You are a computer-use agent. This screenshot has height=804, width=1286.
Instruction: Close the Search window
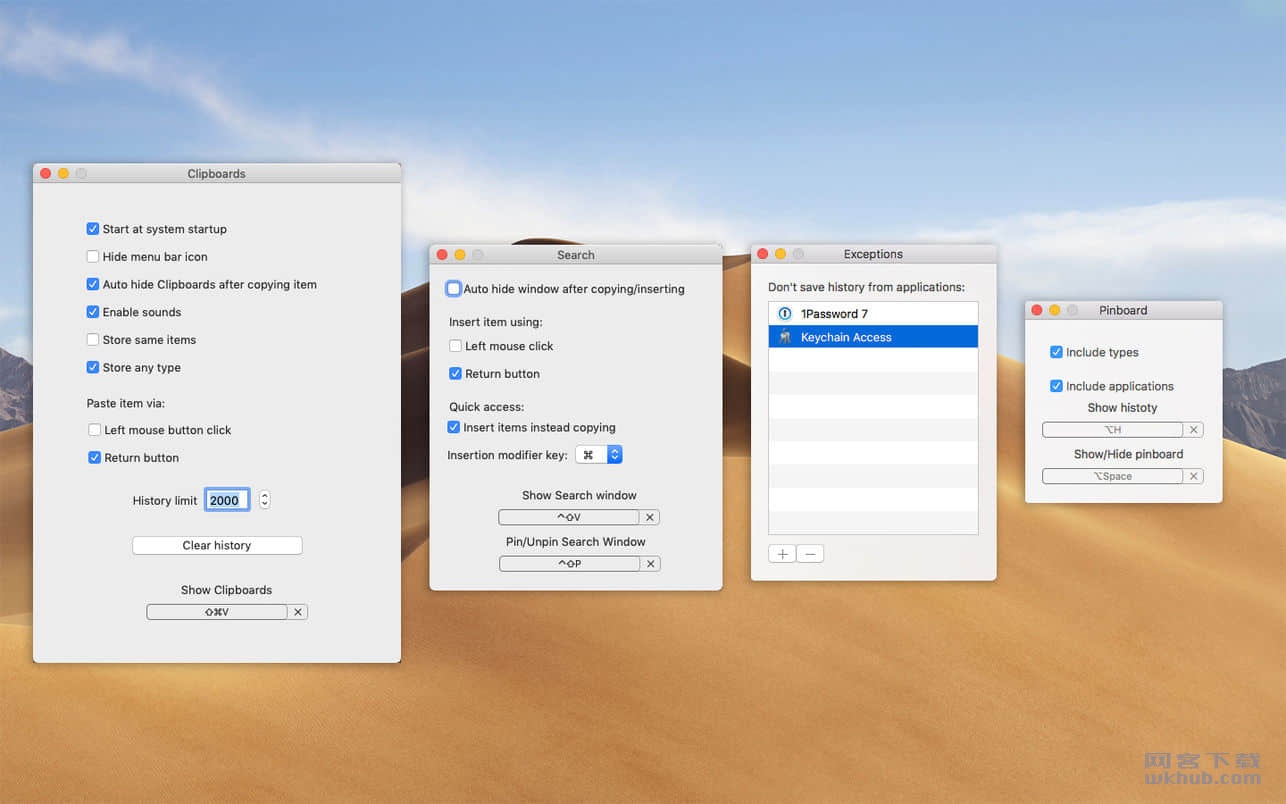tap(442, 255)
